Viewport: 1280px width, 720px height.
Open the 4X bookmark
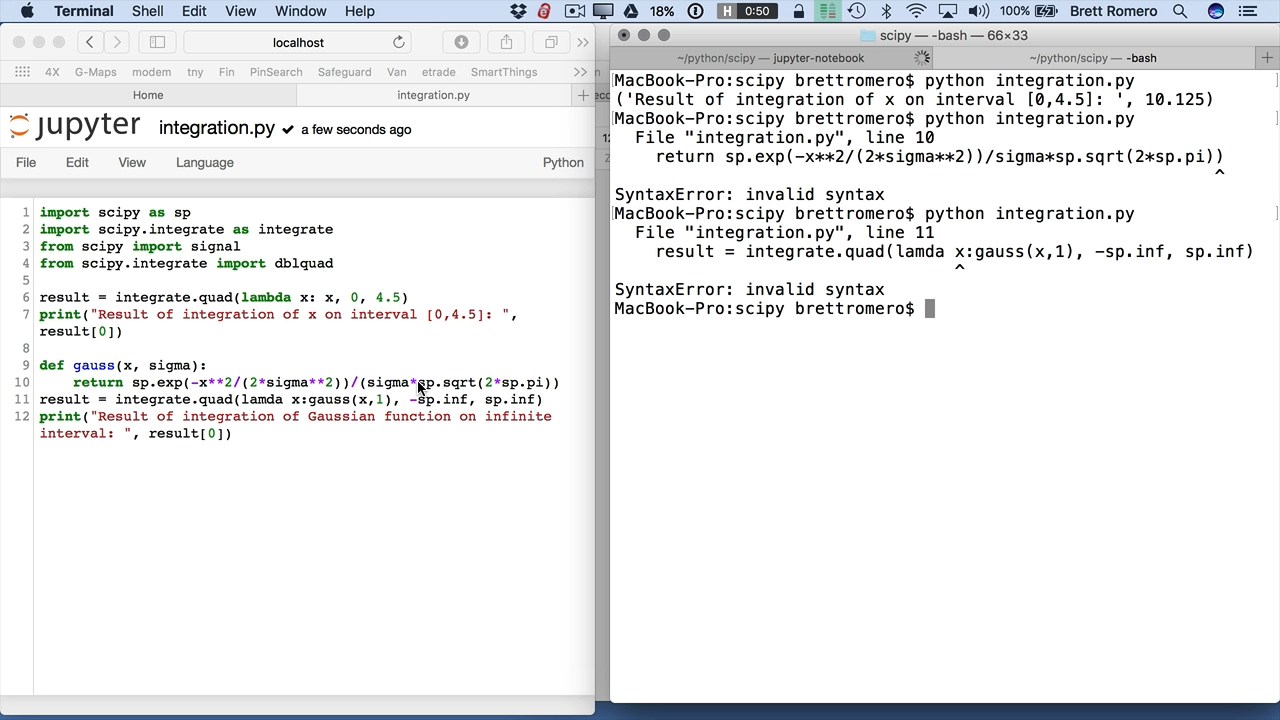[x=52, y=72]
